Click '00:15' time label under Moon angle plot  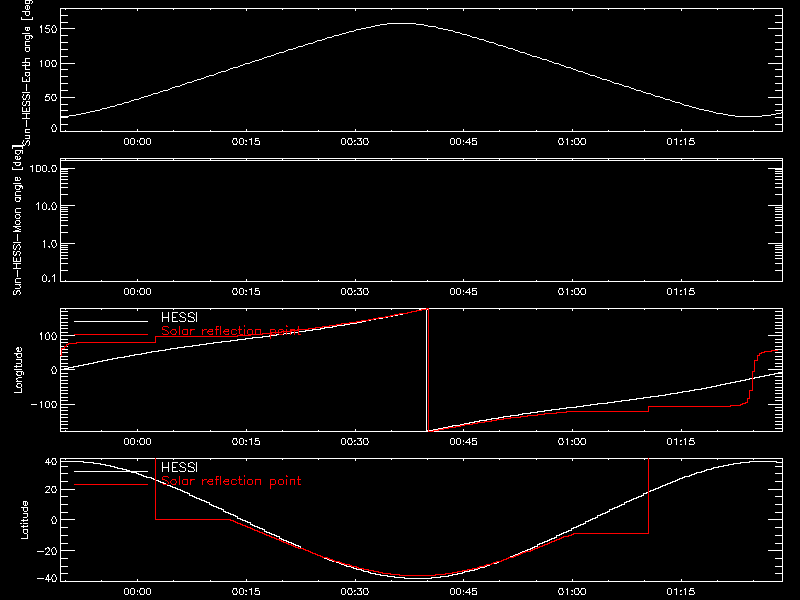pos(246,292)
